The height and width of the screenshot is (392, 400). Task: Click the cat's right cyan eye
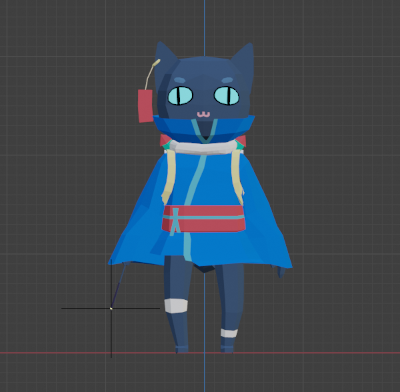(226, 95)
